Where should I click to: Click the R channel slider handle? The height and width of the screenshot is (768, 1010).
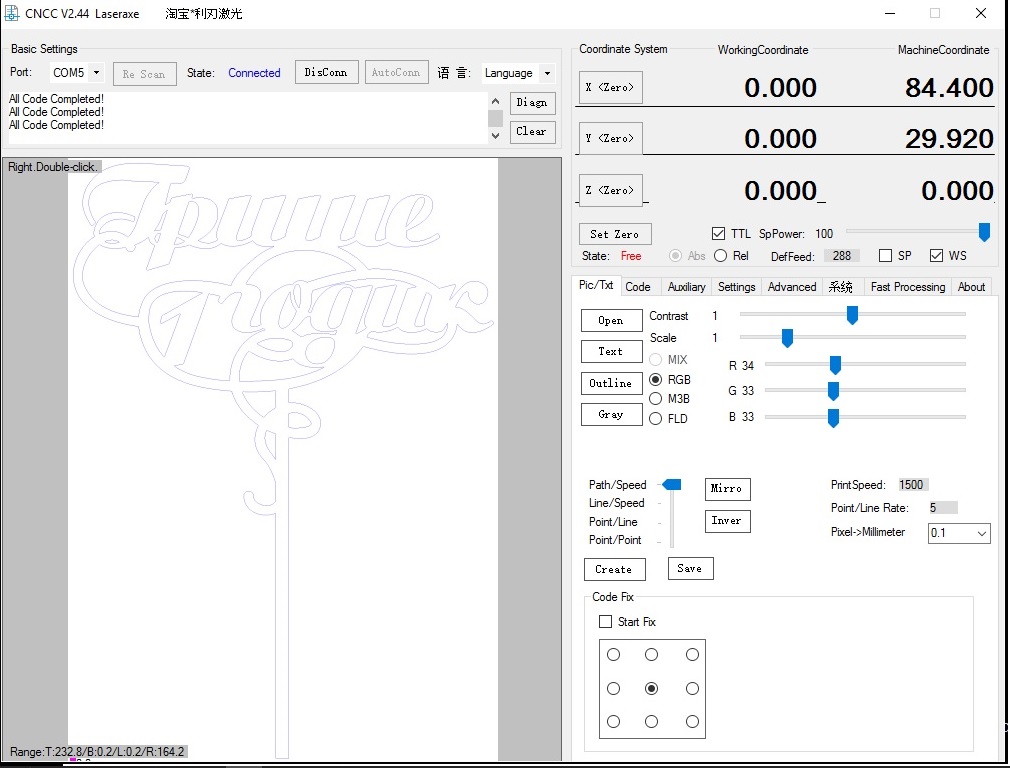(x=835, y=365)
